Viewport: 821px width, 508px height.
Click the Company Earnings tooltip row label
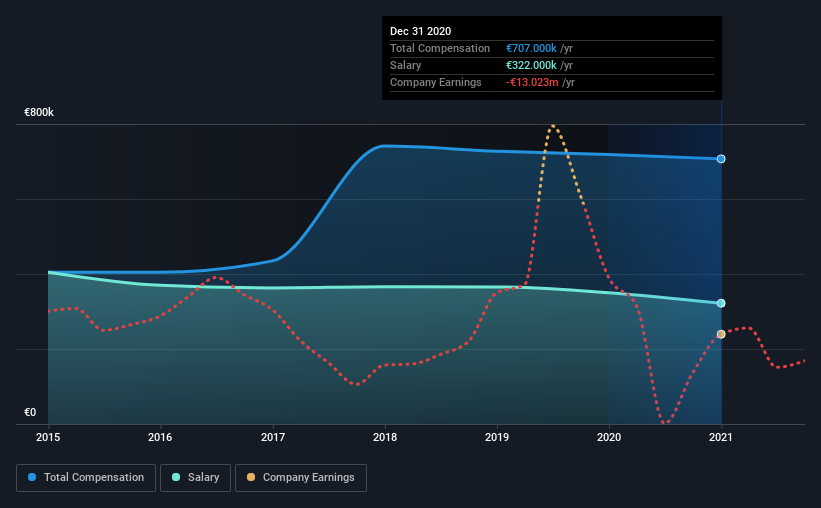point(436,82)
